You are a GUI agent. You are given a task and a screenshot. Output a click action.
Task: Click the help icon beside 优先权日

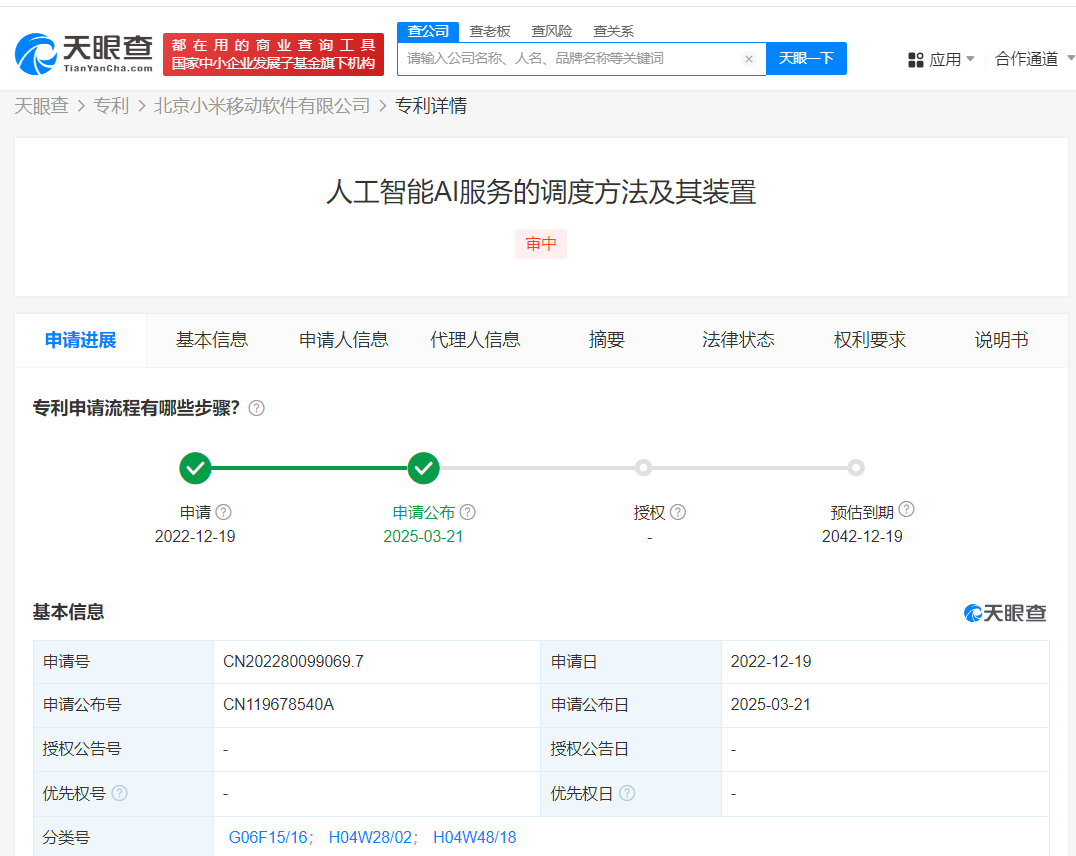coord(627,793)
